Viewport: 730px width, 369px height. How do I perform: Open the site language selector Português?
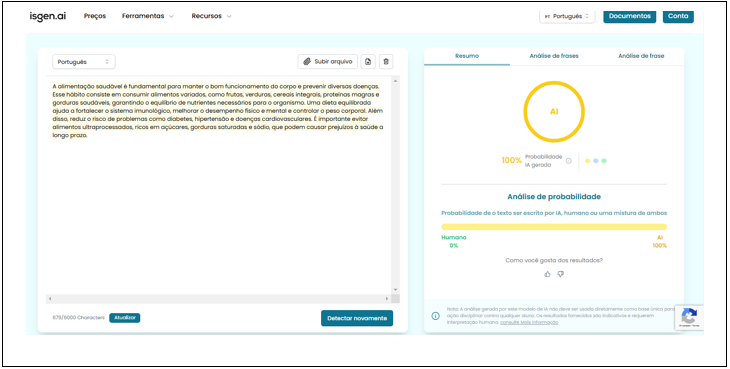[567, 16]
